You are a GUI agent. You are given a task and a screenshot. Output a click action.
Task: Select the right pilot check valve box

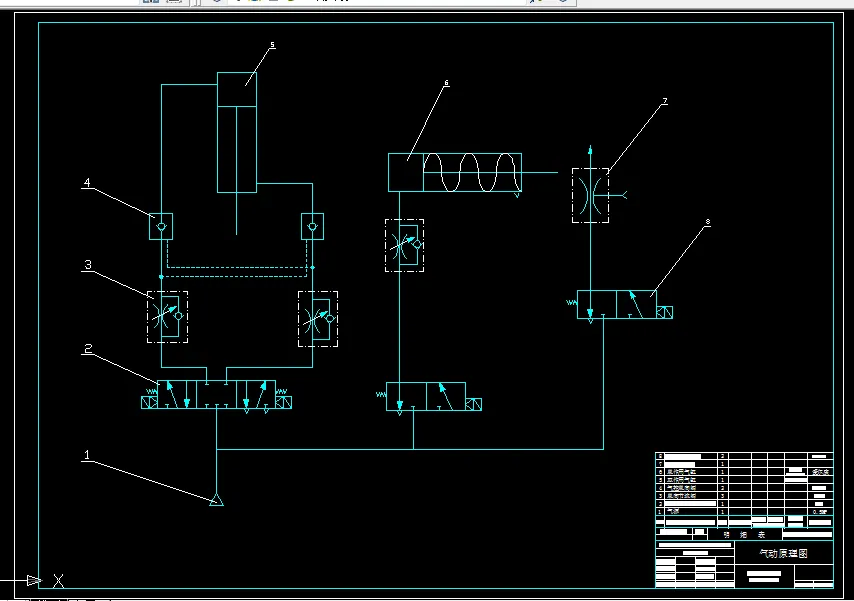(x=313, y=227)
